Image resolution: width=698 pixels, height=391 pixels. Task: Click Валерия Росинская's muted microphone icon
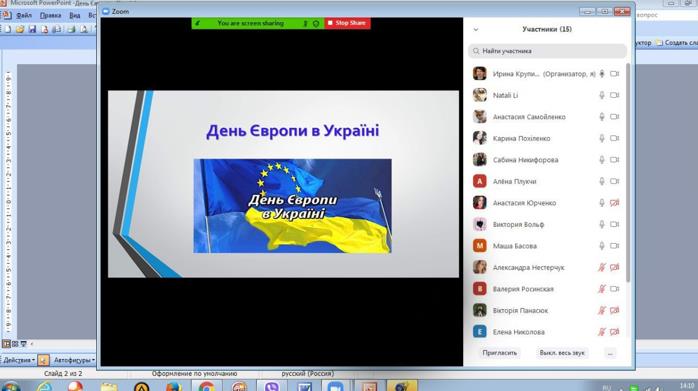point(601,289)
